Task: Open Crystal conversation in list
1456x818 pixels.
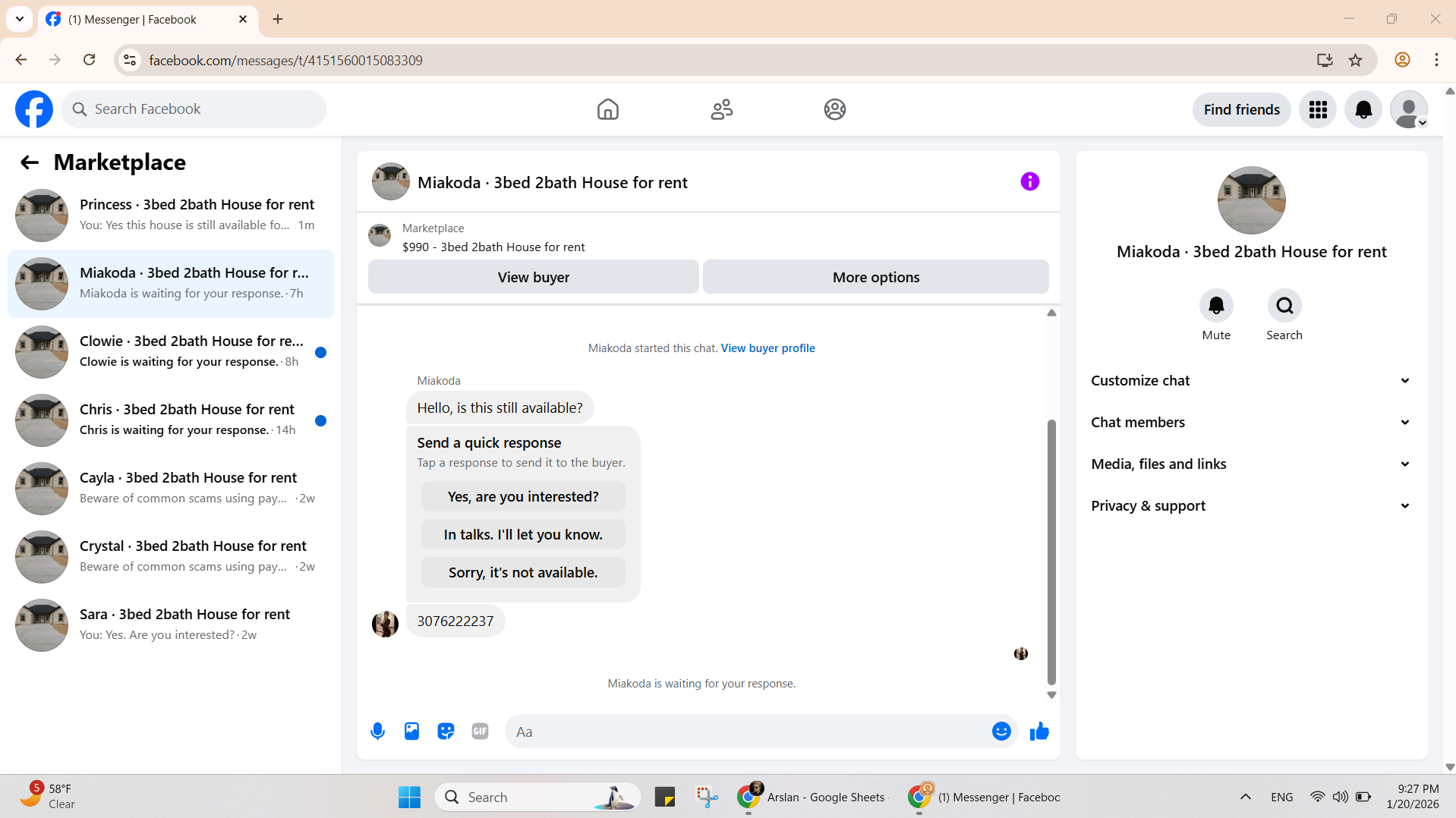Action: point(171,557)
